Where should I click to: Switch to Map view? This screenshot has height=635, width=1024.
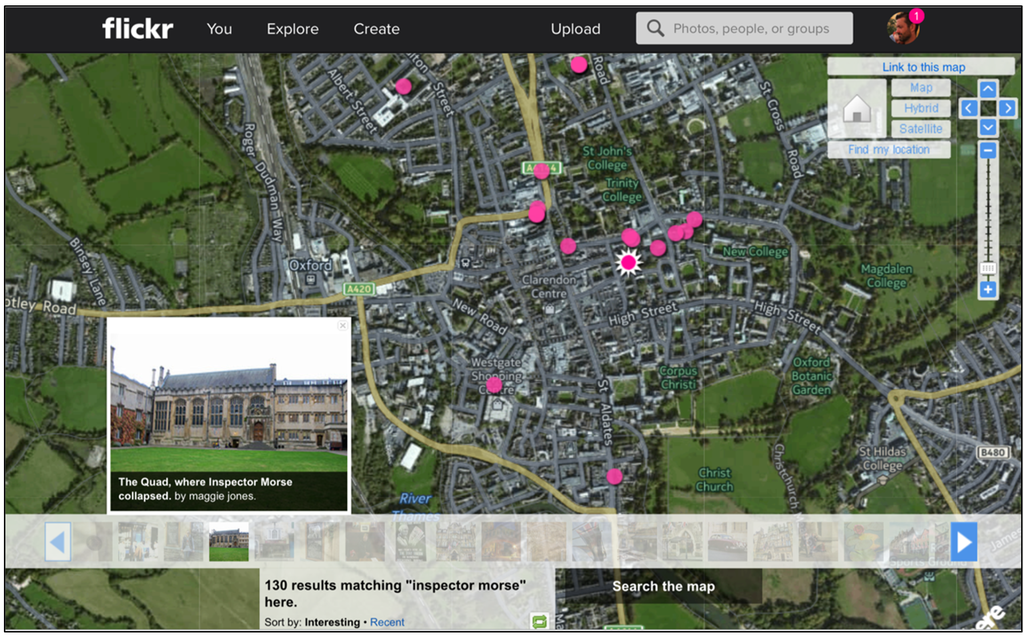point(921,88)
